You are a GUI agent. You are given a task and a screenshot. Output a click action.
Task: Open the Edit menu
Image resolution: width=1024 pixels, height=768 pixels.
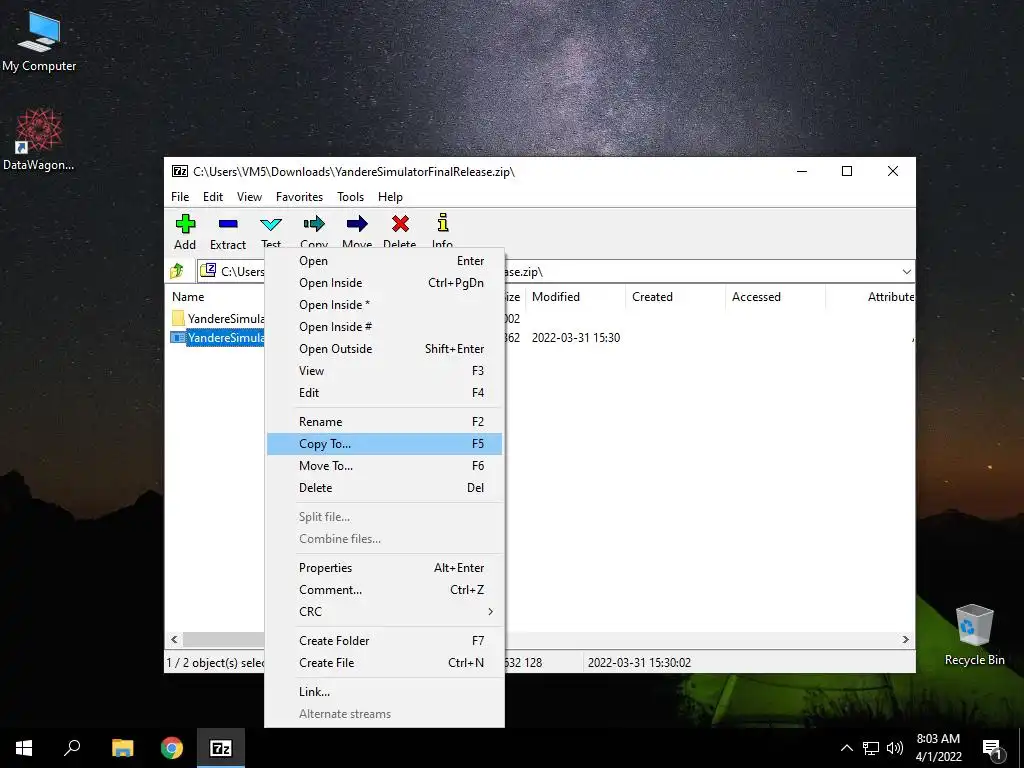pyautogui.click(x=213, y=197)
